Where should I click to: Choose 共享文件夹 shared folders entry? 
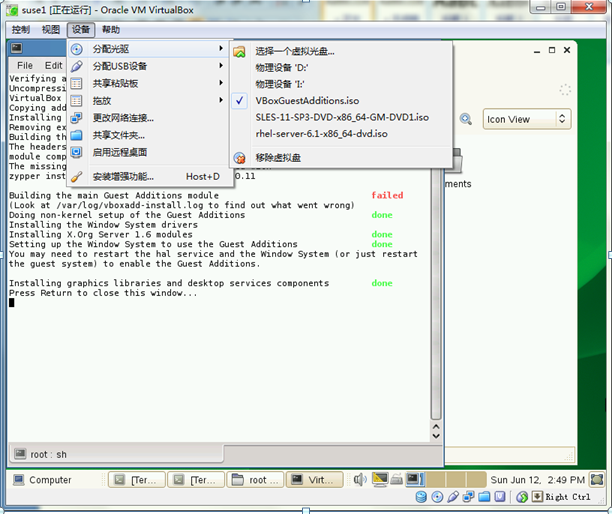point(150,135)
